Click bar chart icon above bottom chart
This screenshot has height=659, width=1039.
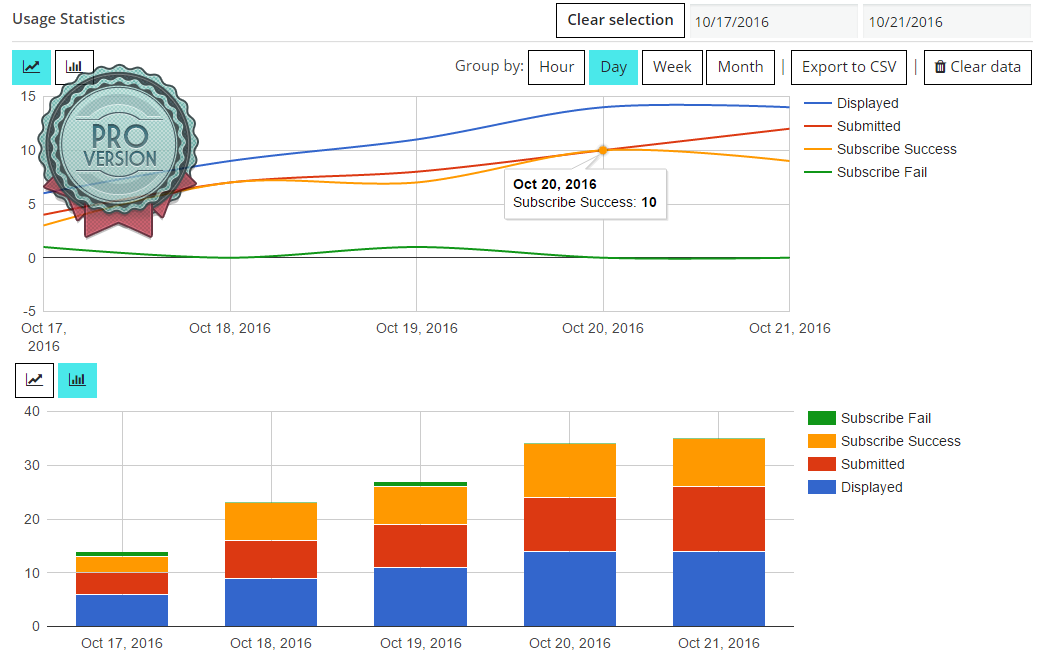(x=77, y=380)
